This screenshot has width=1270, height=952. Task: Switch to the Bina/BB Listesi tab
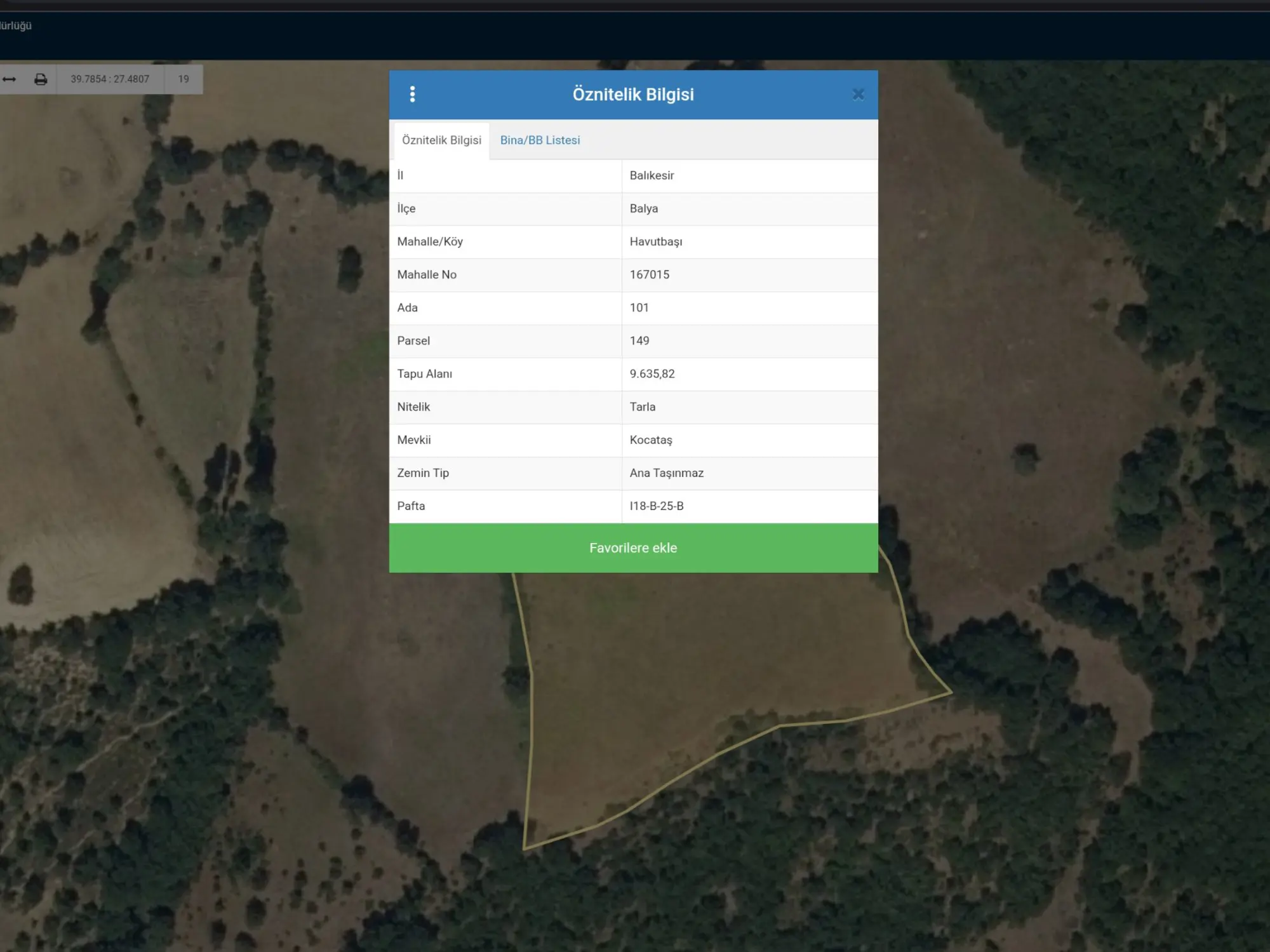click(540, 140)
